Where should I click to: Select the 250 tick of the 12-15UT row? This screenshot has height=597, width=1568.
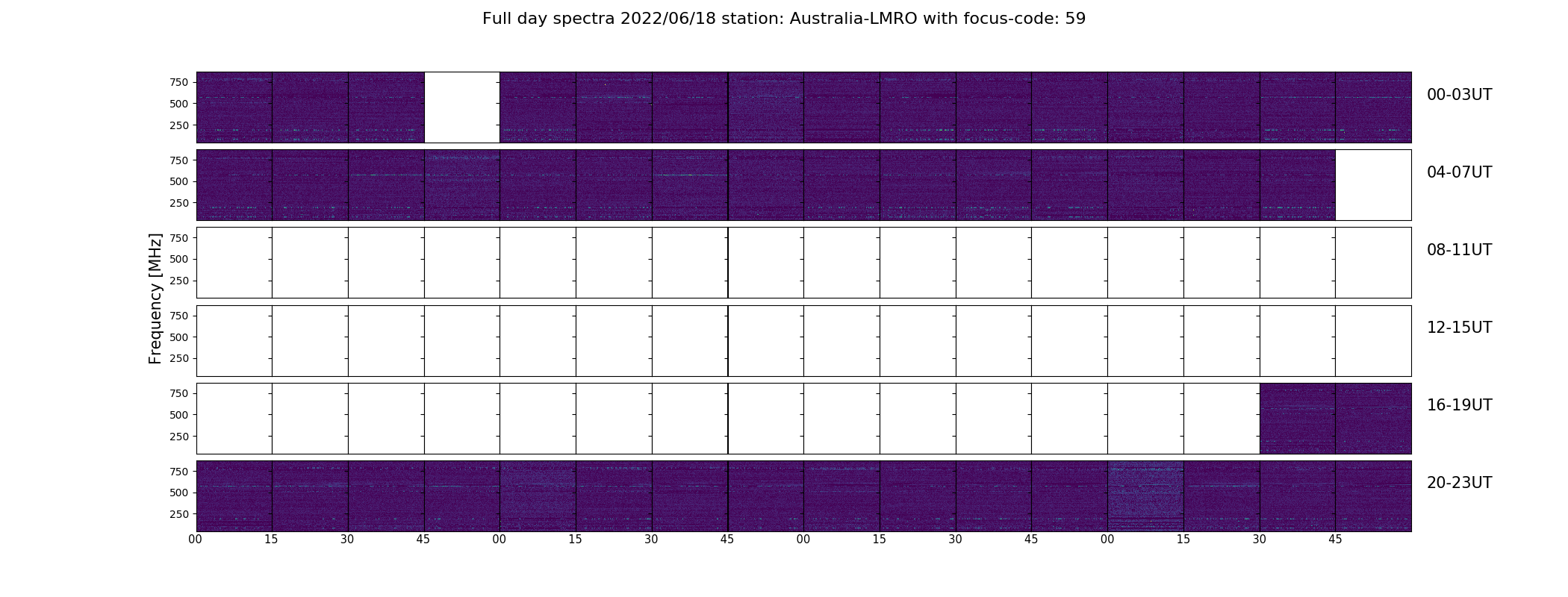click(x=178, y=359)
